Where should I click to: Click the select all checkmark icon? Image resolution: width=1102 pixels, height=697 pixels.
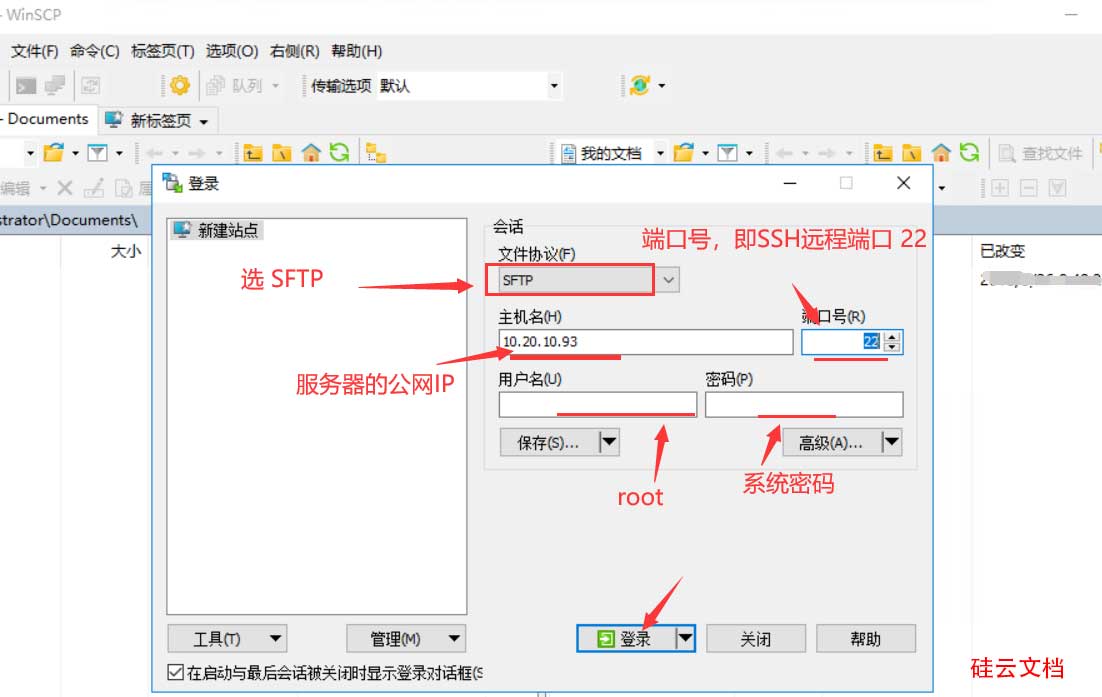(1057, 188)
